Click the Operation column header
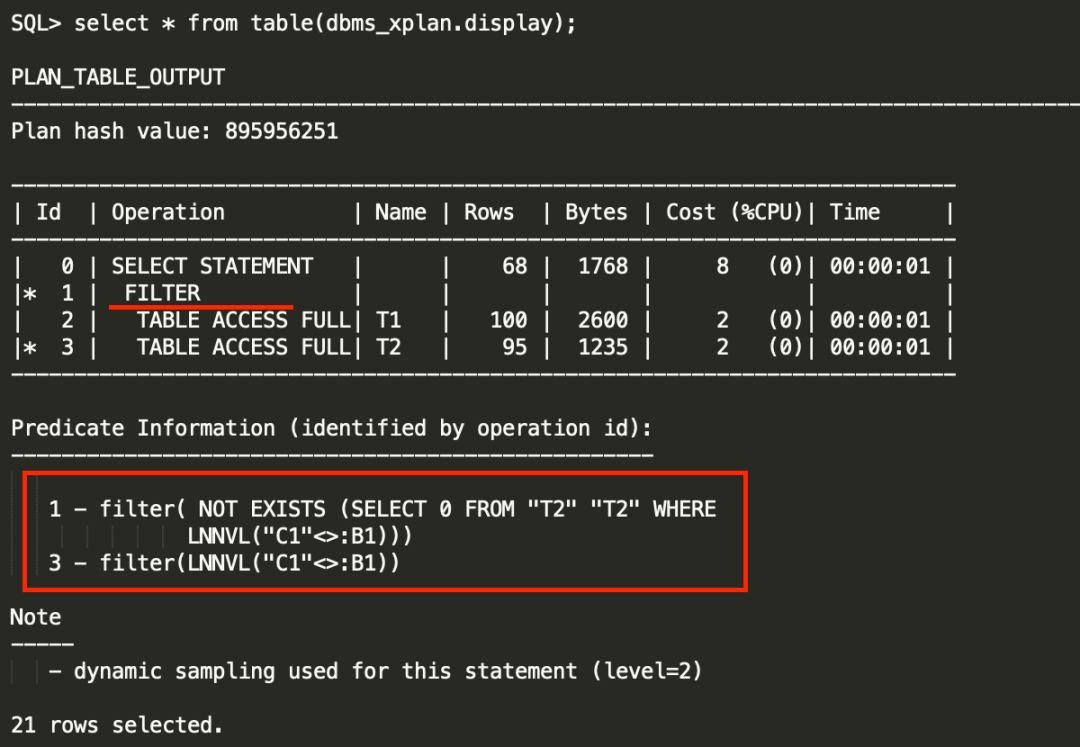The height and width of the screenshot is (747, 1080). click(168, 212)
